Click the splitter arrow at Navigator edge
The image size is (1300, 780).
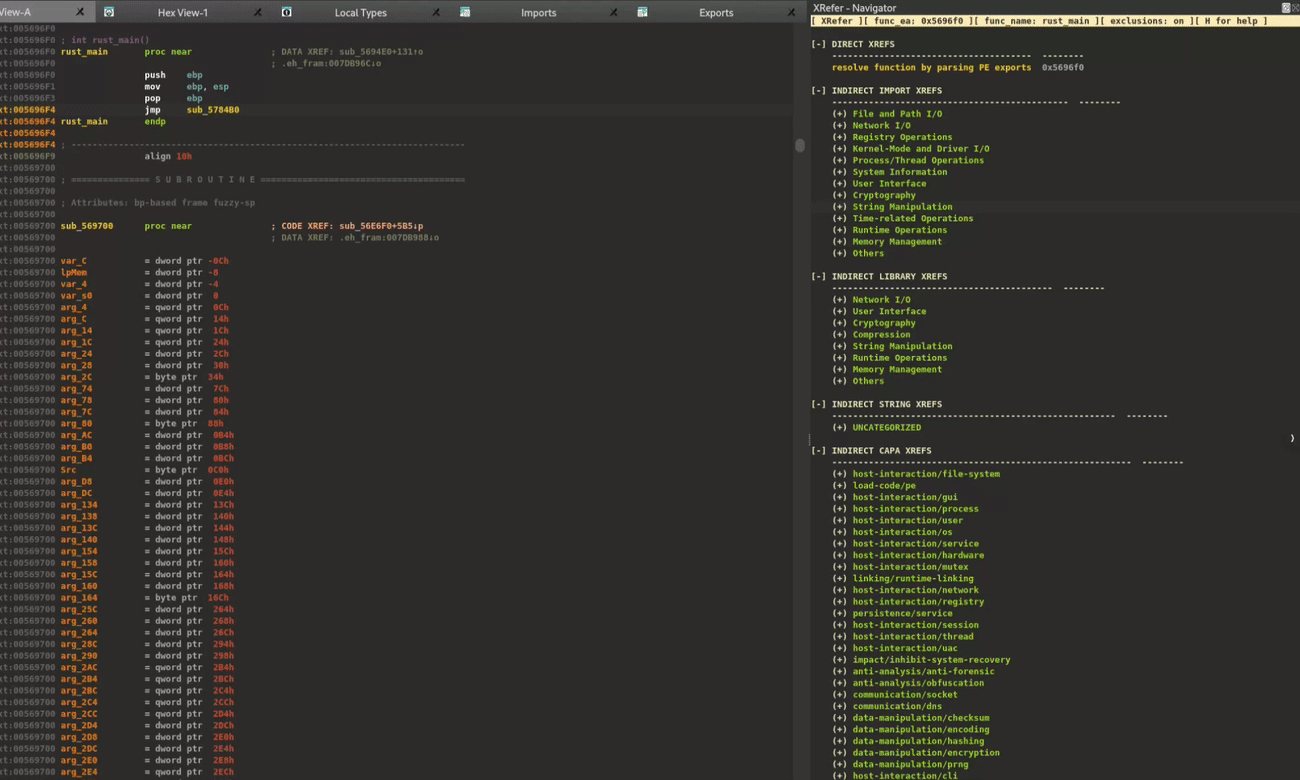coord(1292,439)
